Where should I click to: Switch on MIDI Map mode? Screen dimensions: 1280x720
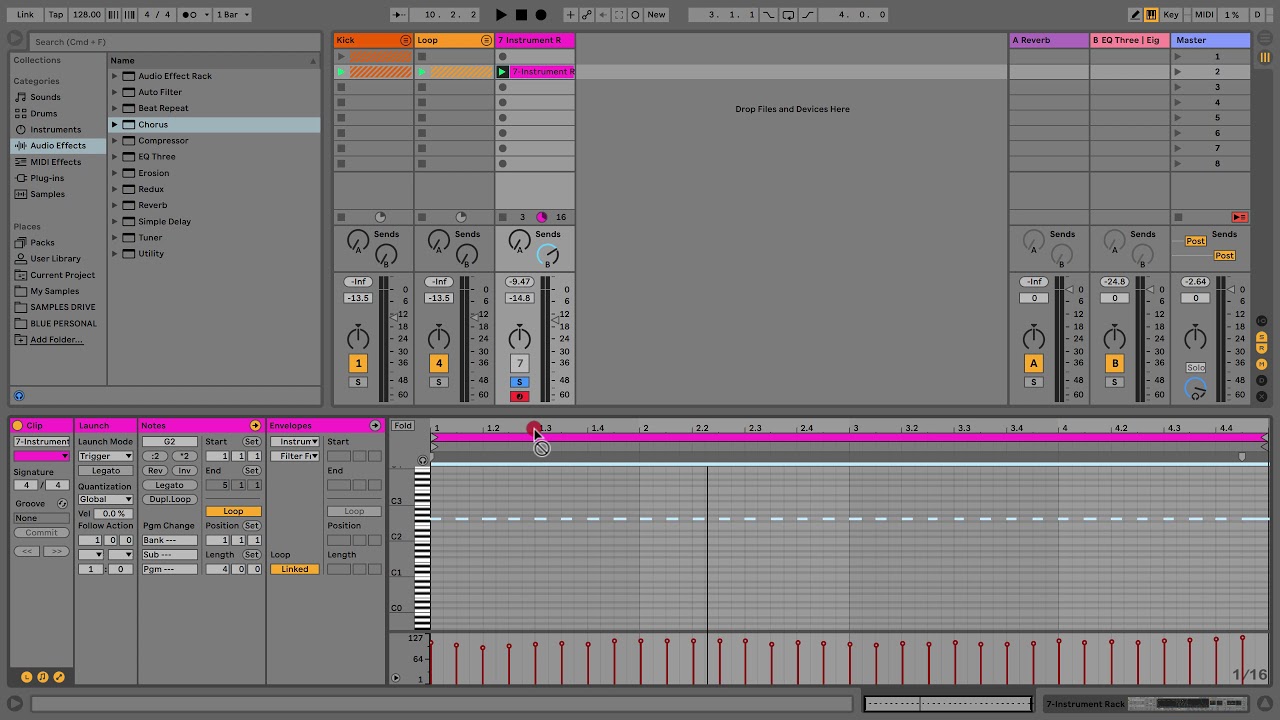pyautogui.click(x=1204, y=15)
